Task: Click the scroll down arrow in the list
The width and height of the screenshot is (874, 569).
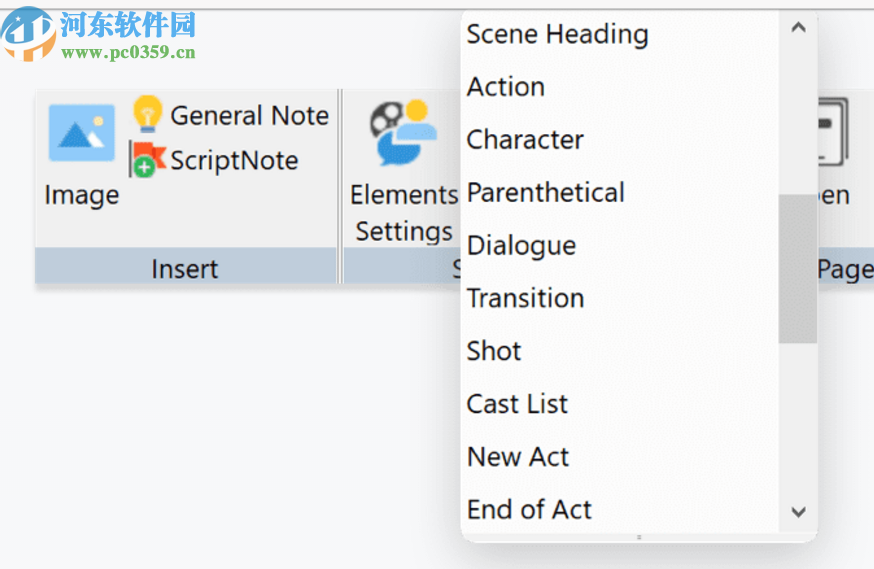Action: pos(798,512)
